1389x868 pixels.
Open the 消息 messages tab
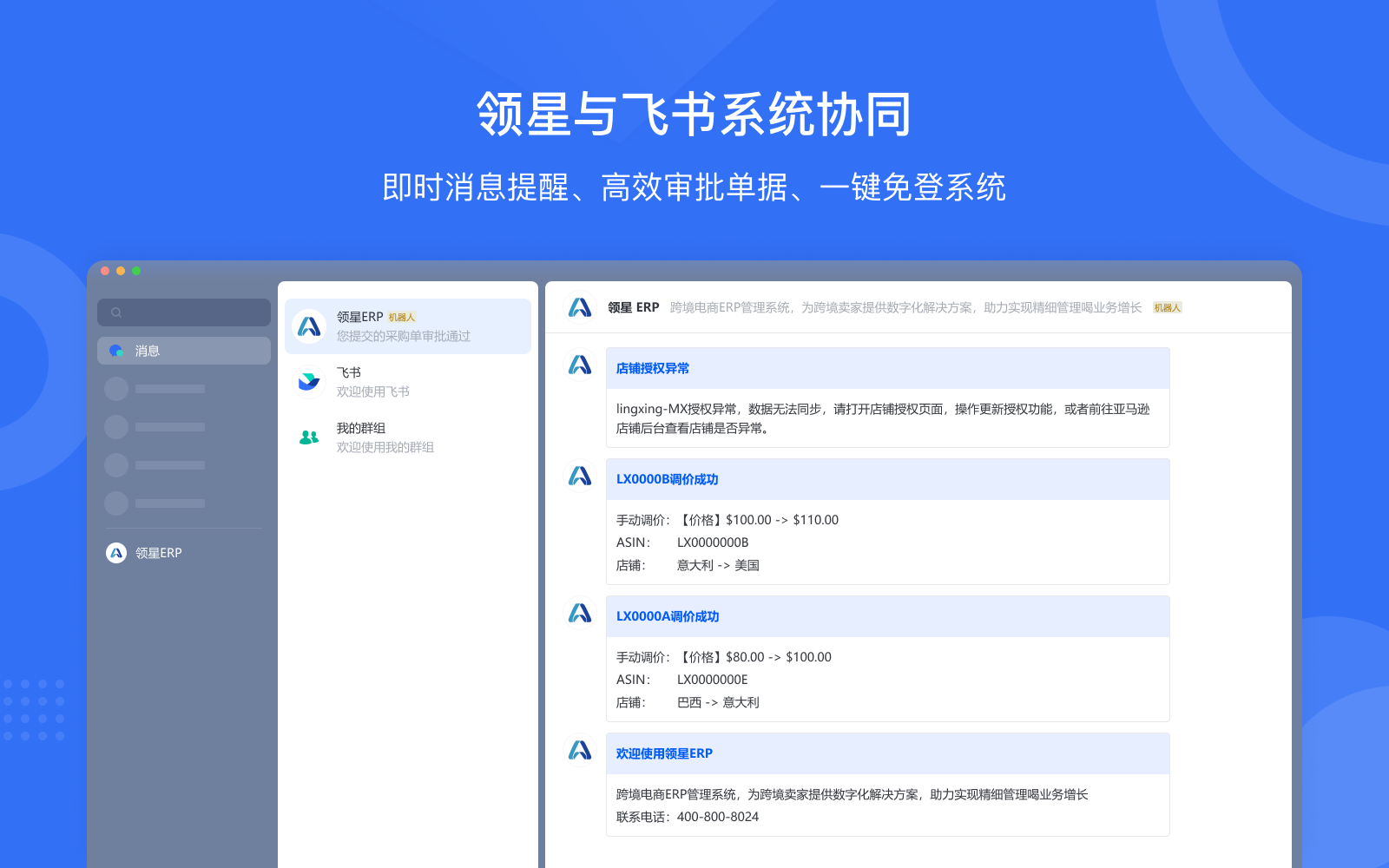pos(184,351)
